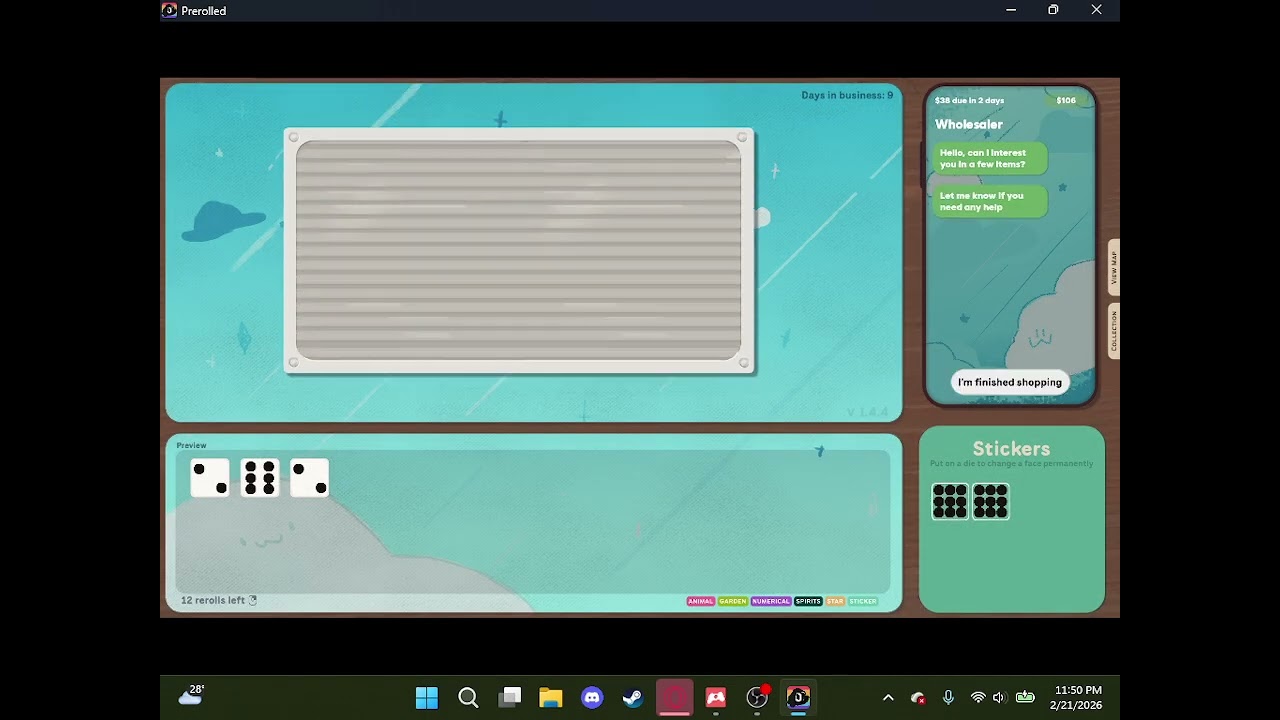Pick the first nine-pip sticker
1280x720 pixels.
pyautogui.click(x=950, y=501)
